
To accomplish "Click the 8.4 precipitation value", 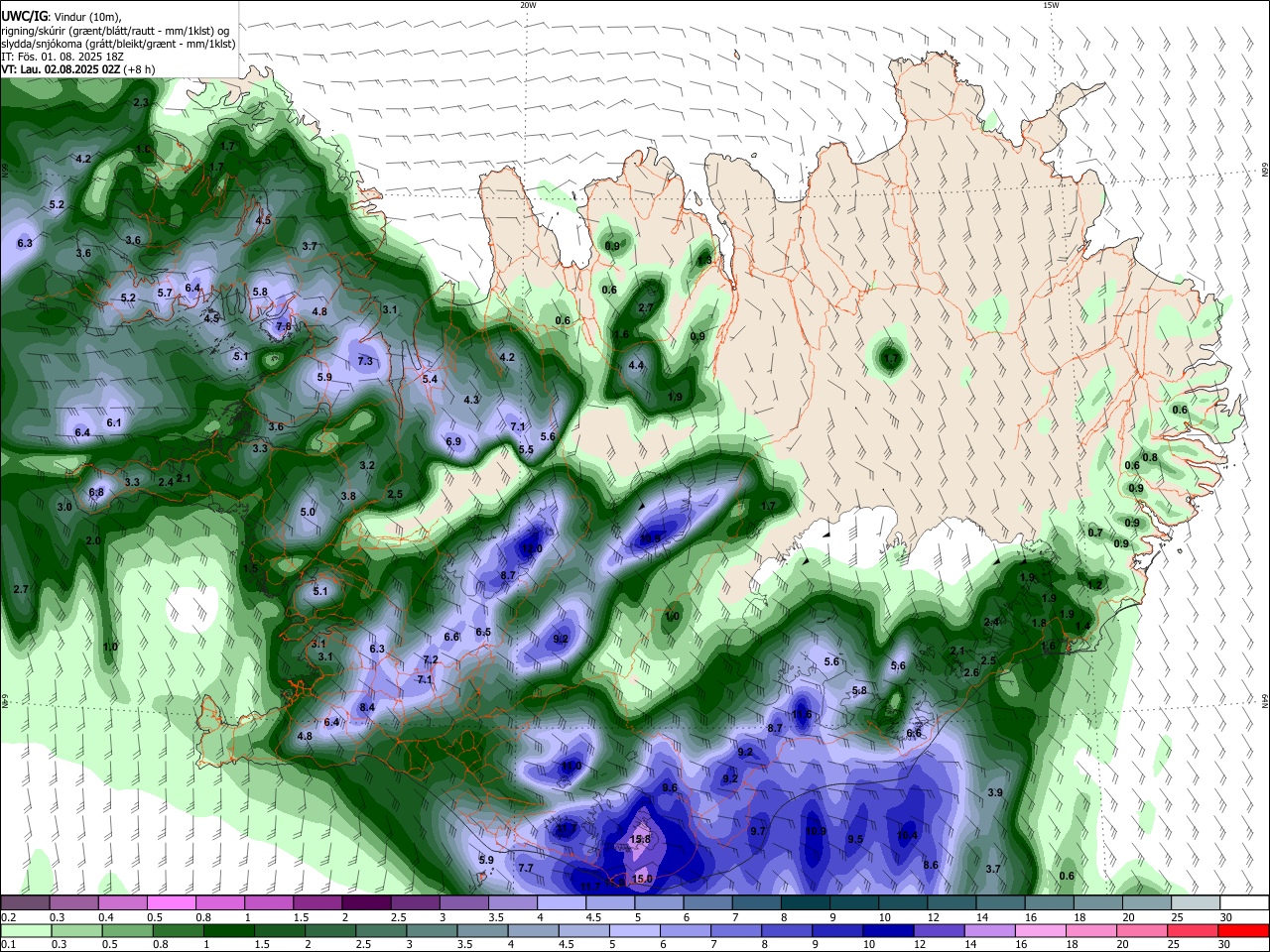I will tap(367, 707).
